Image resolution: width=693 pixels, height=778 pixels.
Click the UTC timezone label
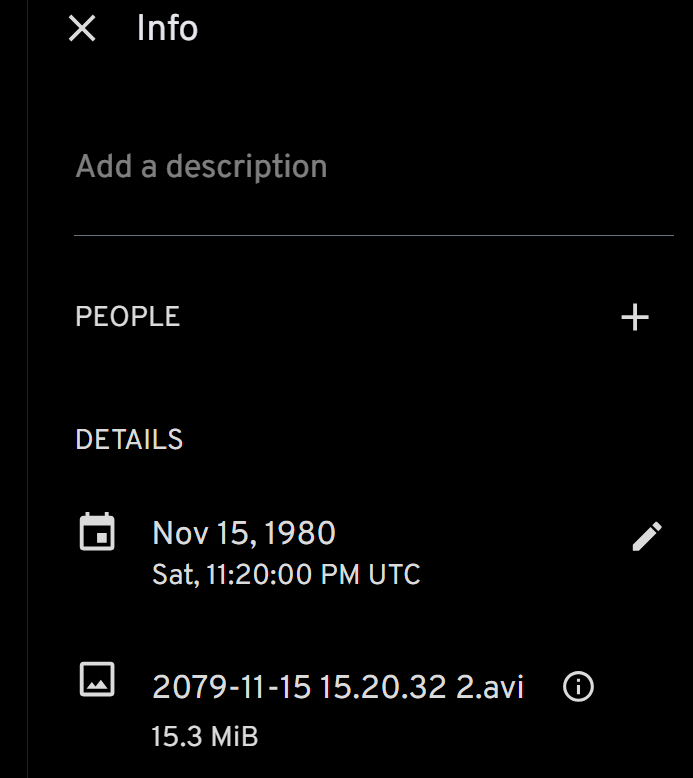click(398, 575)
